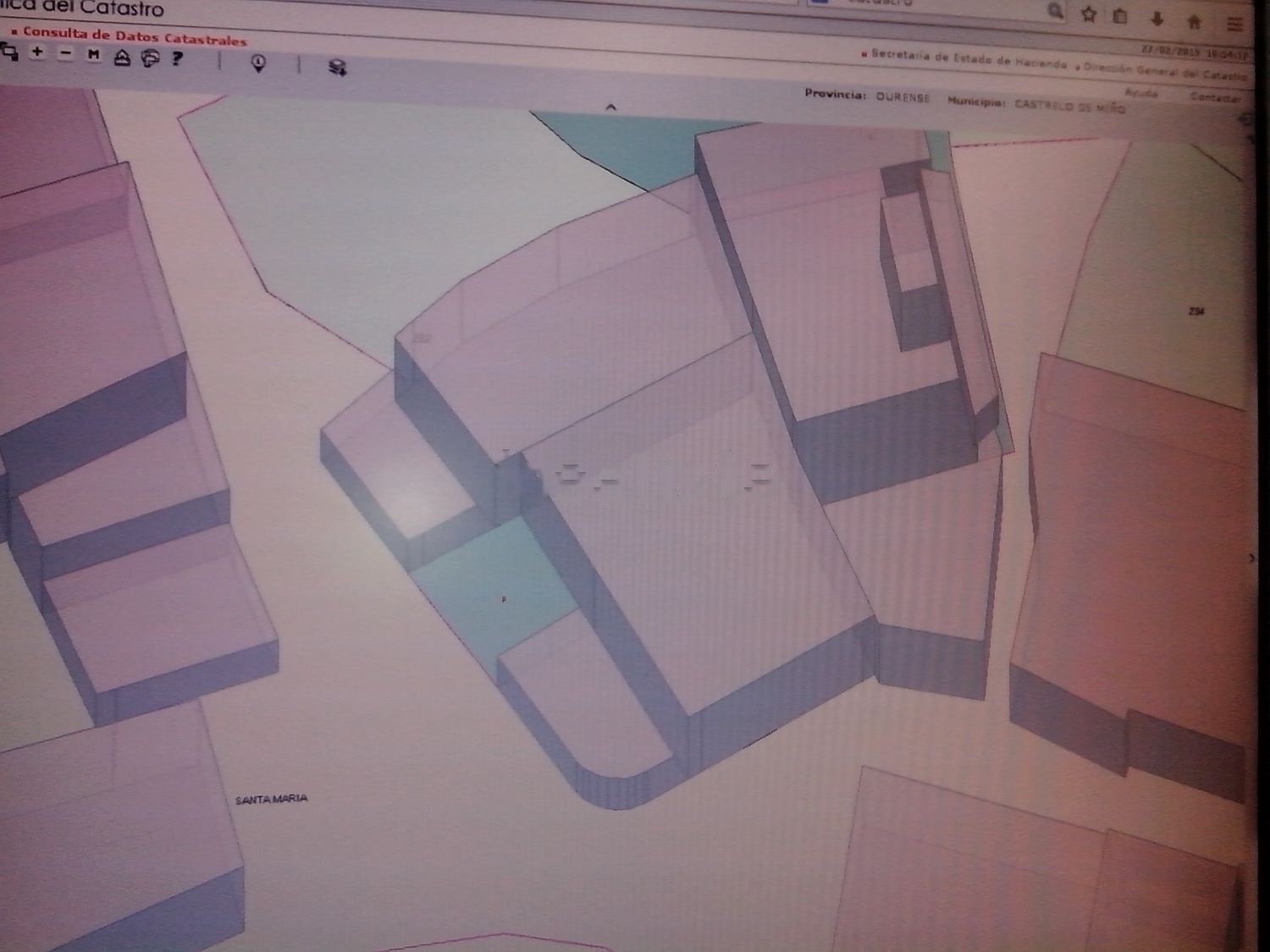Image resolution: width=1270 pixels, height=952 pixels.
Task: Open the browser hamburger menu
Action: pyautogui.click(x=1234, y=24)
